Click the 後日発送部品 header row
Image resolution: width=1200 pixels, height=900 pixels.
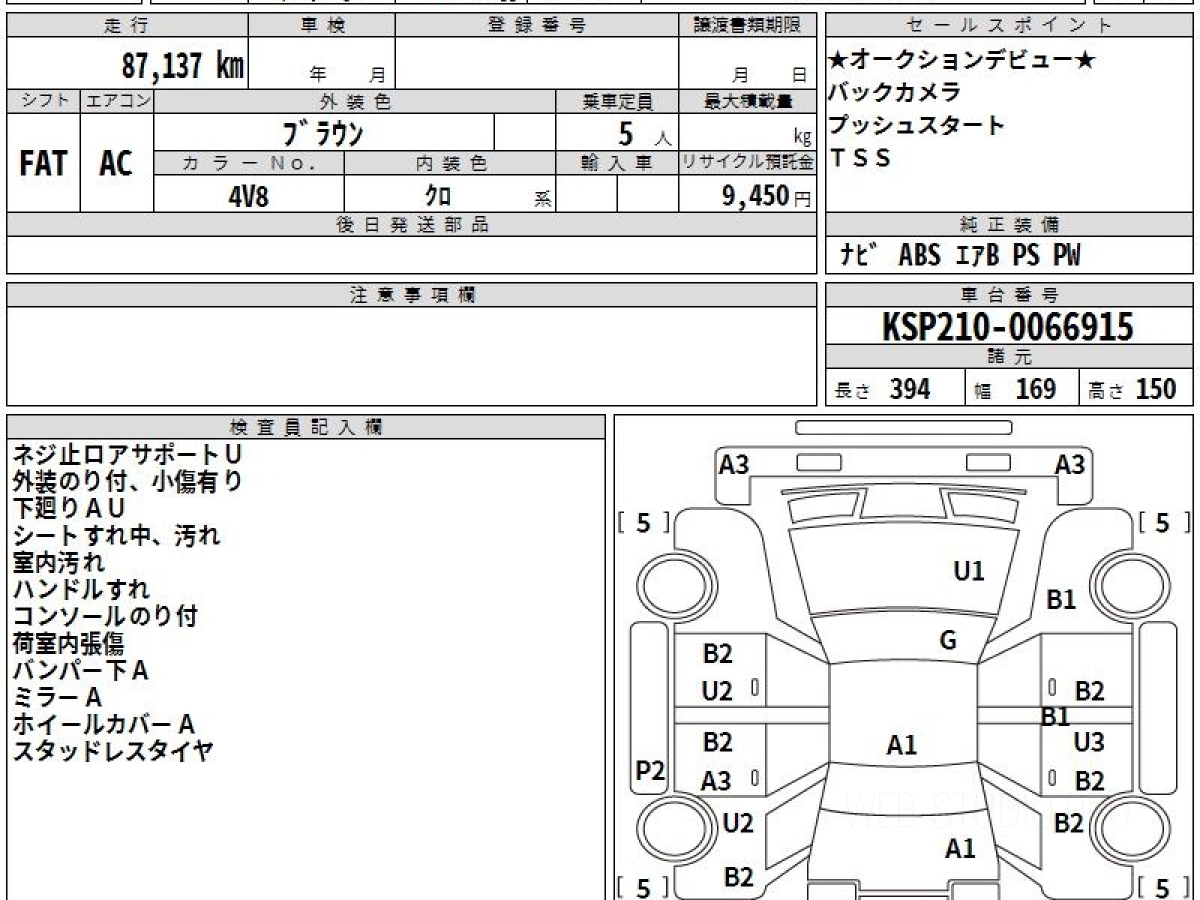411,225
